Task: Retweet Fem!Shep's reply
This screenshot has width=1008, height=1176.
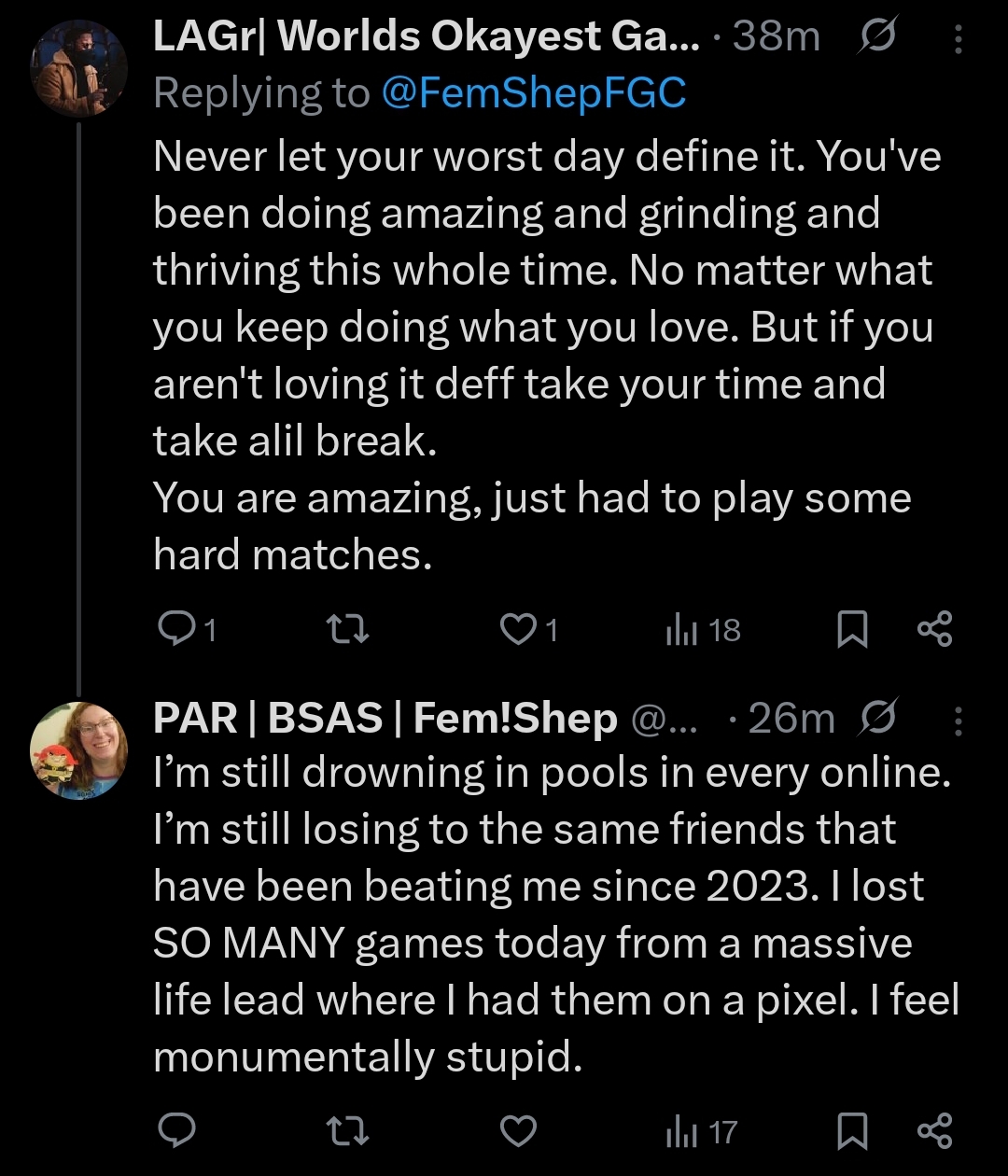Action: [352, 1132]
